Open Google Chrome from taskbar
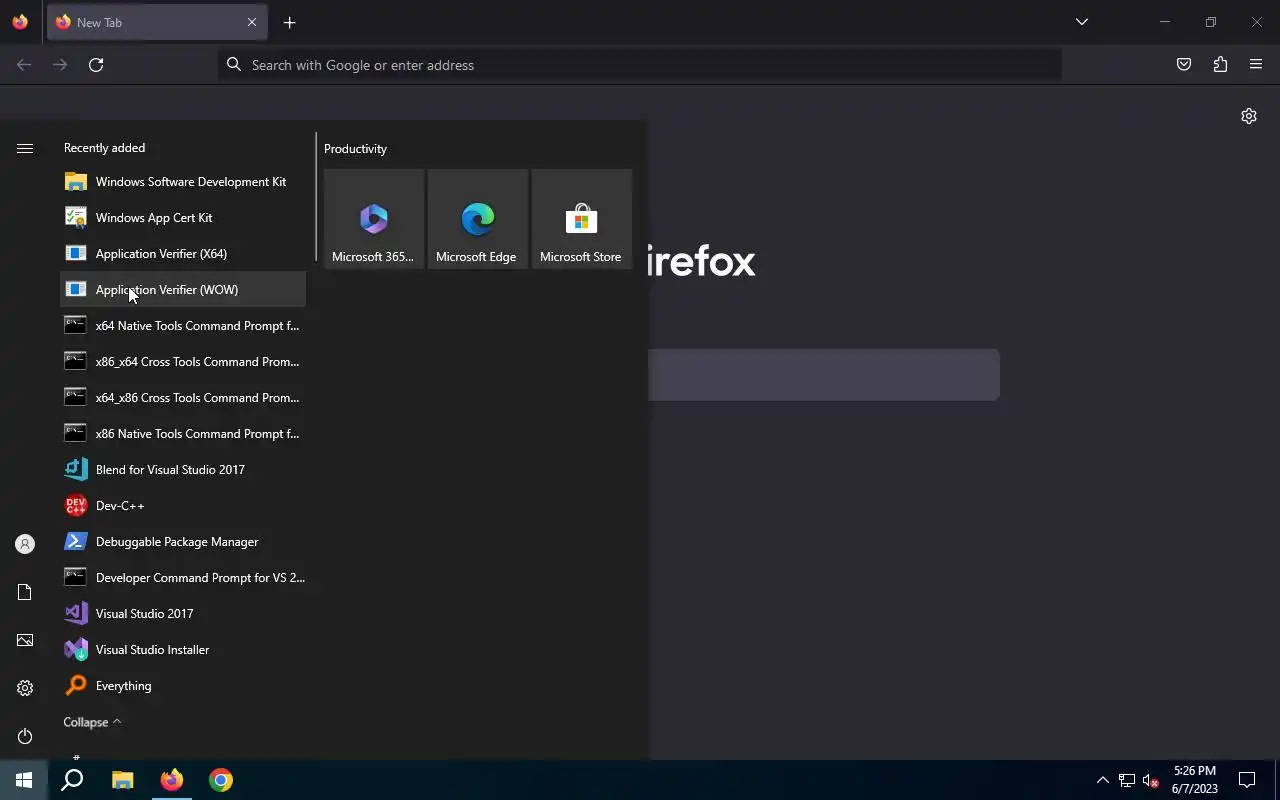Screen dimensions: 1280x800 [221, 780]
